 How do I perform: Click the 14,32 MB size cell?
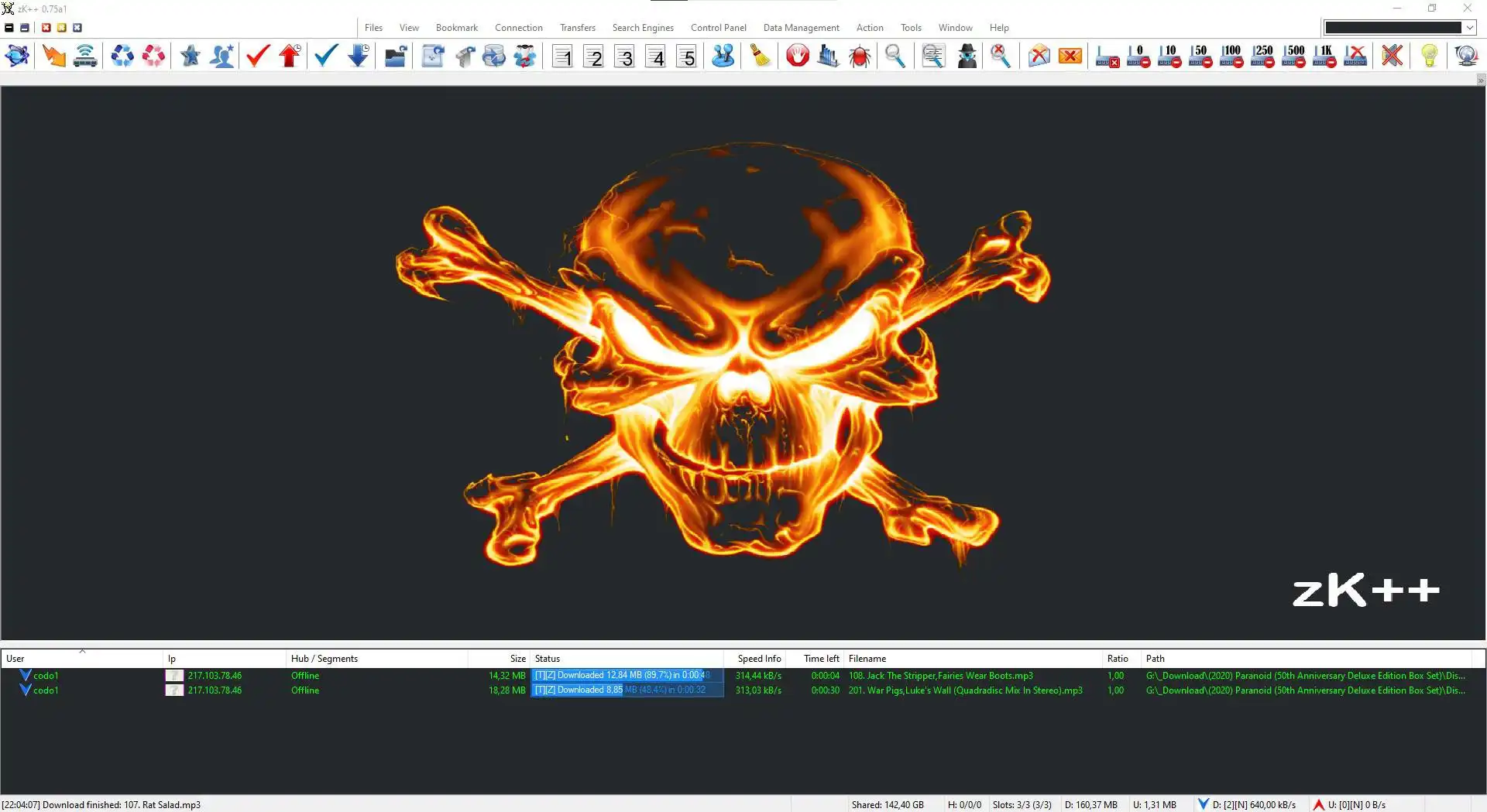(x=507, y=676)
